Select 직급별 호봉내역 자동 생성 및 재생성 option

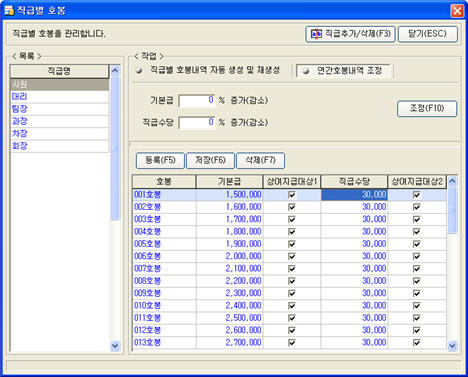click(208, 70)
